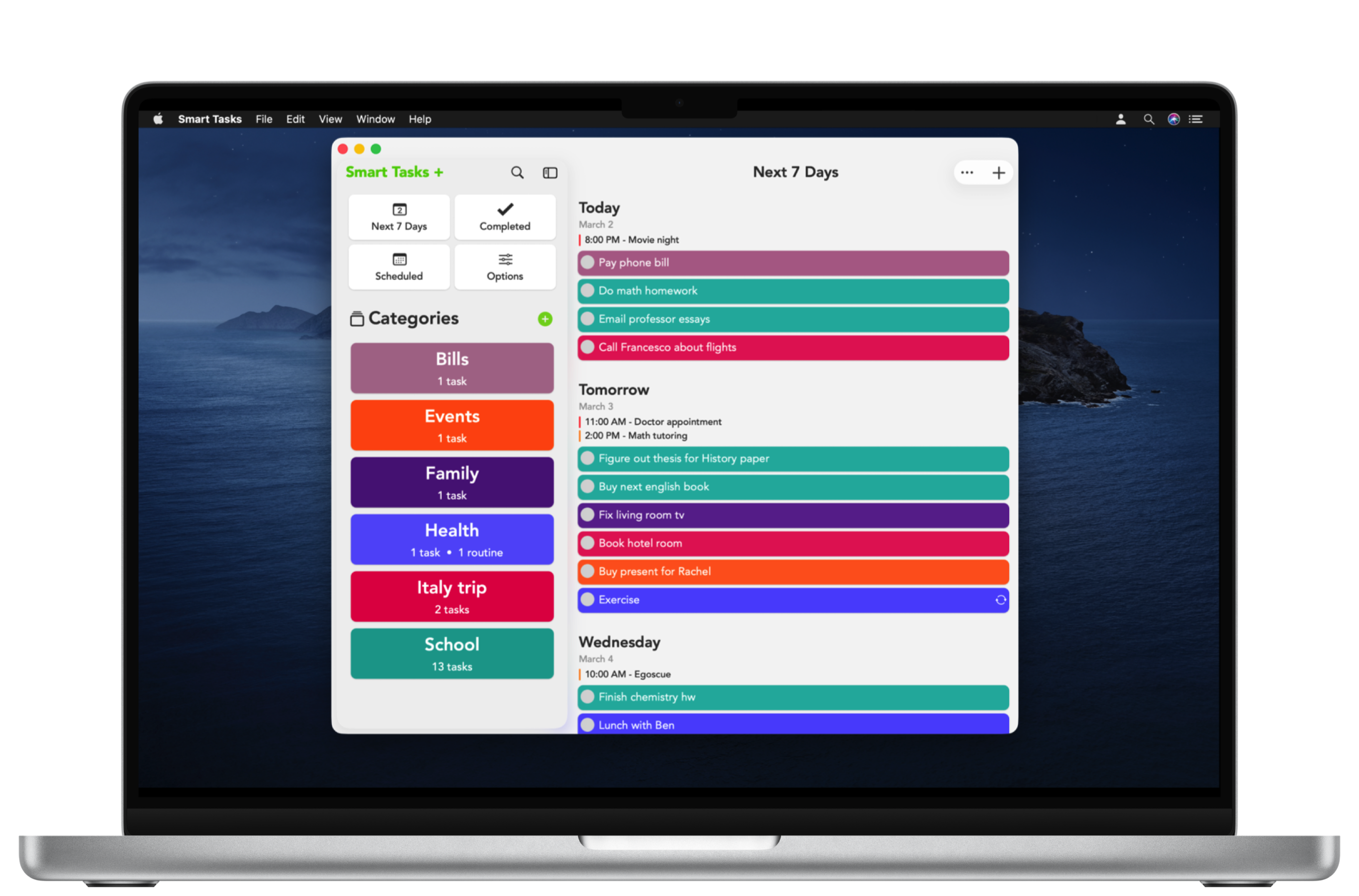The image size is (1359, 896).
Task: Click the Wednesday heading
Action: (619, 642)
